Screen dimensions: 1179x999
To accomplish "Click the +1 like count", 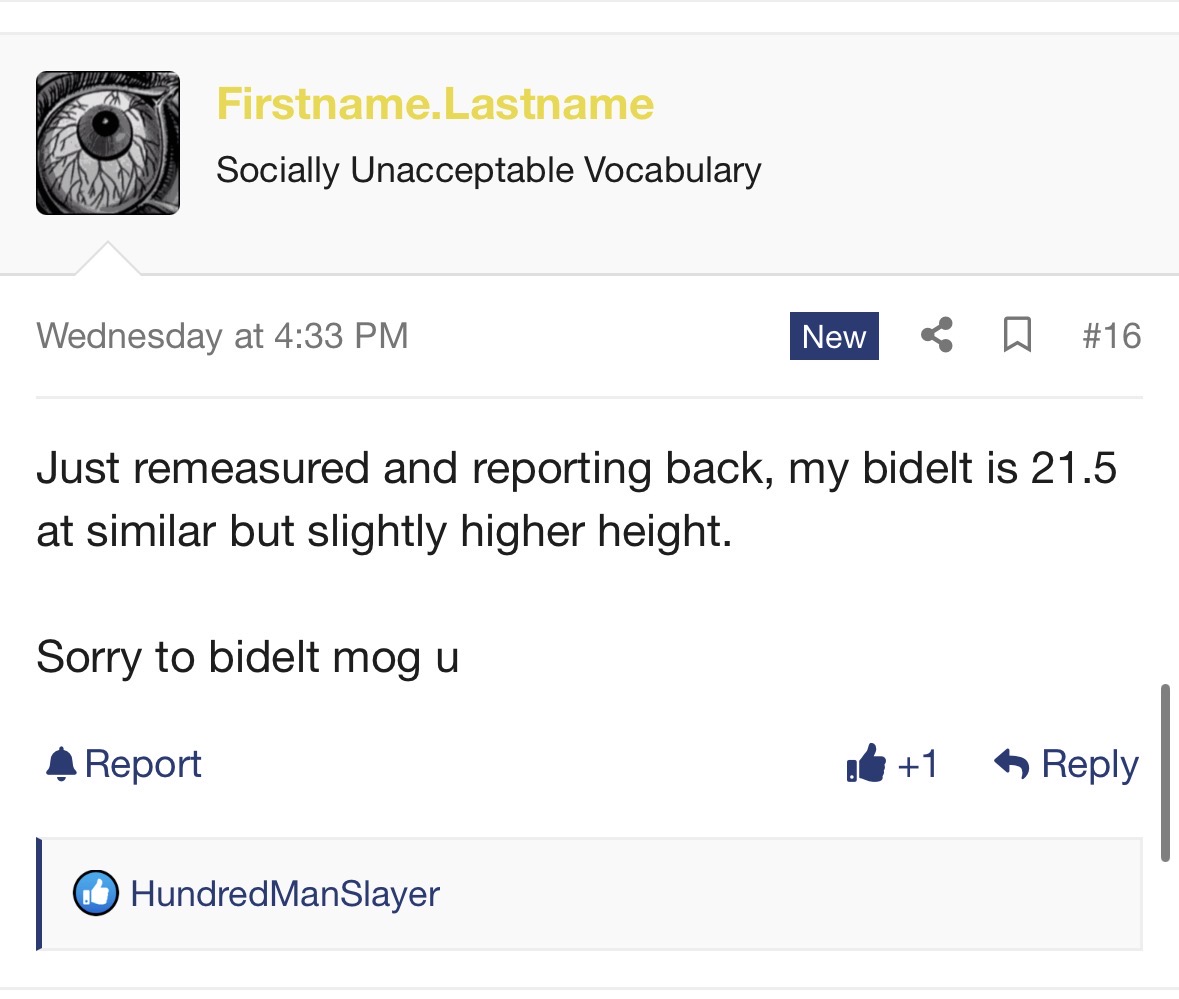I will coord(918,764).
